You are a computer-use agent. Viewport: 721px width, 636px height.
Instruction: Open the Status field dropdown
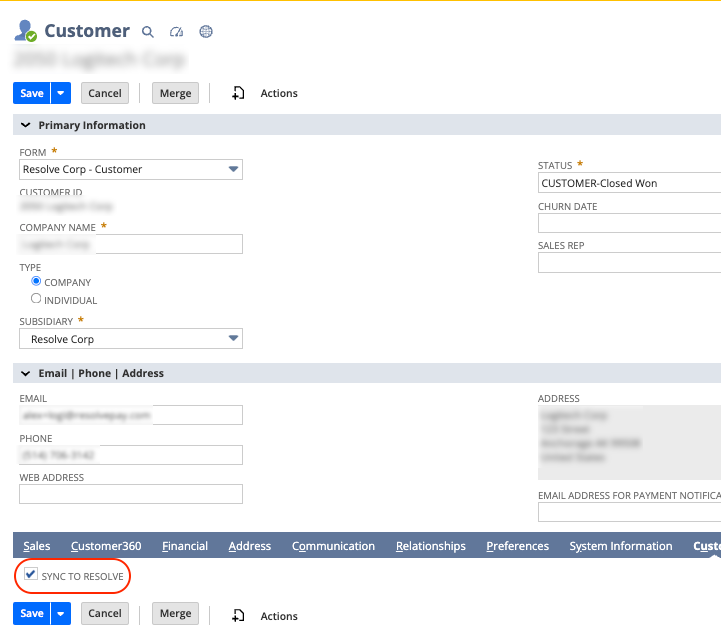pyautogui.click(x=628, y=184)
